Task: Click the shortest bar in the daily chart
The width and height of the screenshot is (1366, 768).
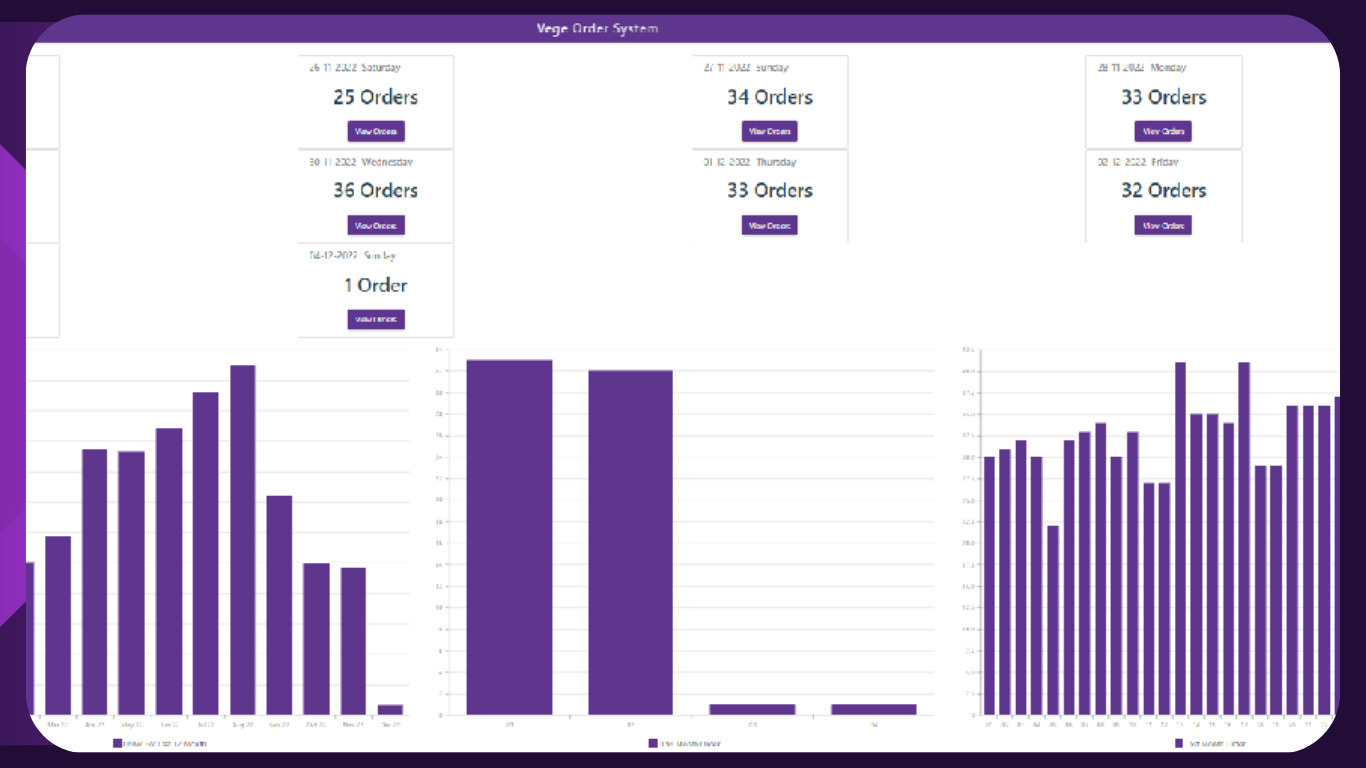Action: tap(1053, 620)
